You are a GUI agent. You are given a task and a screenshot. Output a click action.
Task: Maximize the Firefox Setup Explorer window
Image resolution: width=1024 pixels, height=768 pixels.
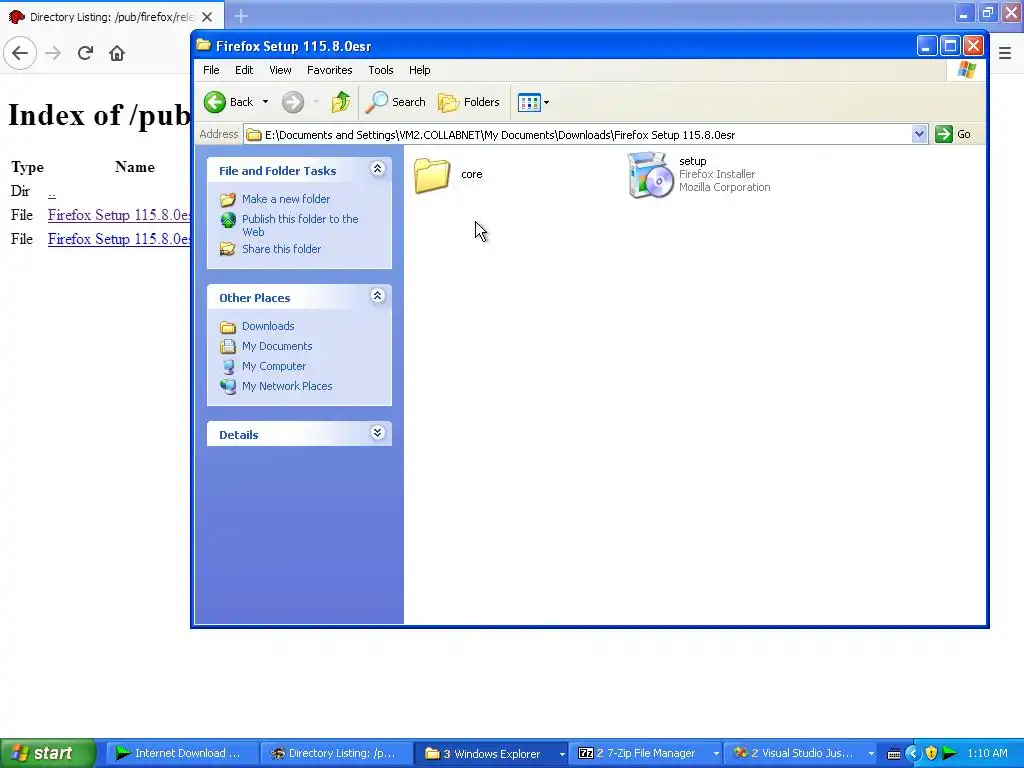coord(950,46)
